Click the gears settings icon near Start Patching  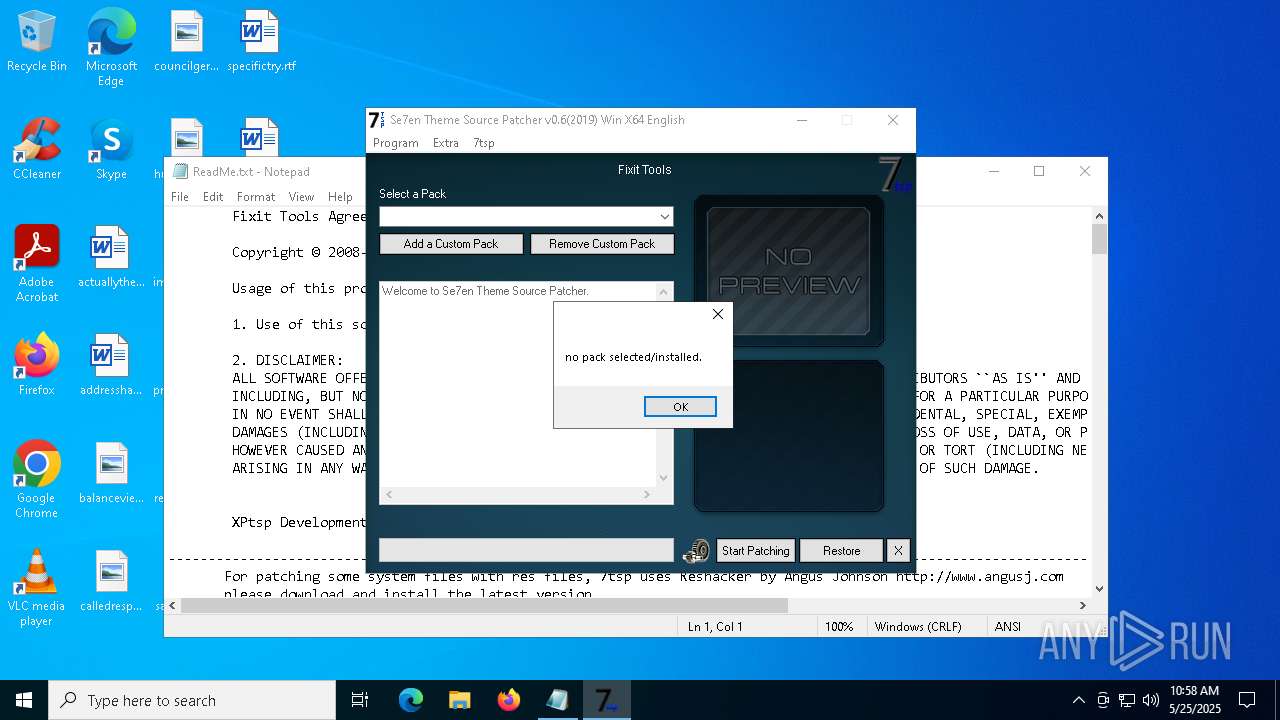[697, 551]
